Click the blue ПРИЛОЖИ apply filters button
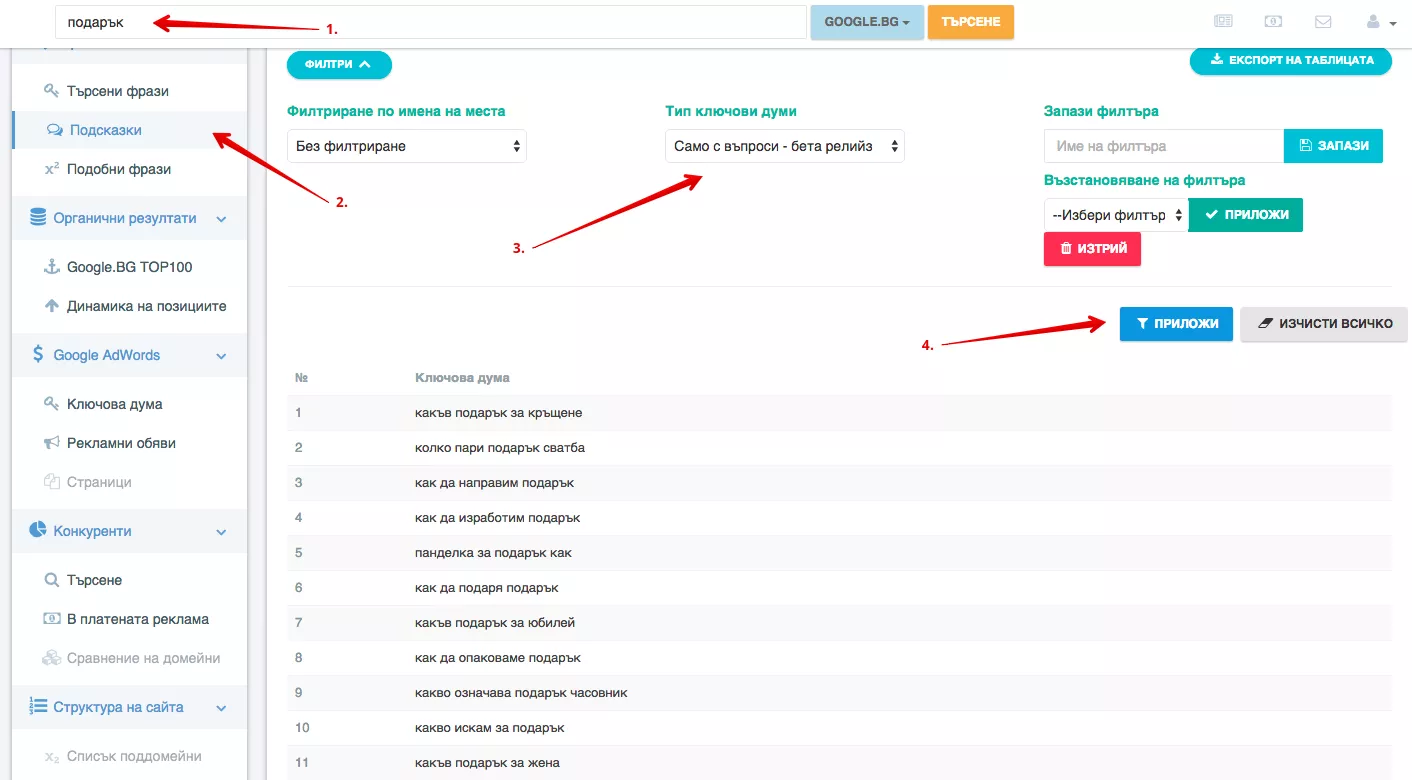 (x=1176, y=324)
